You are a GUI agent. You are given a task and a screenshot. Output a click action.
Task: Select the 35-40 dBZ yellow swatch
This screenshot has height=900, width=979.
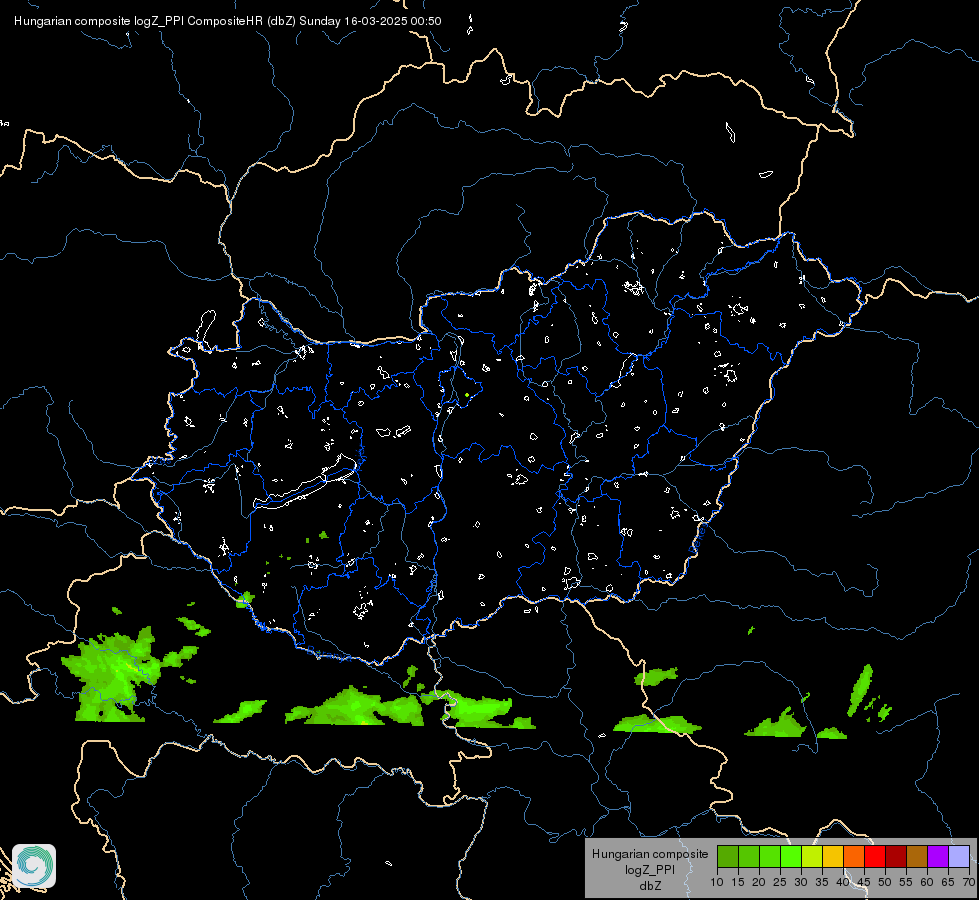click(x=833, y=856)
